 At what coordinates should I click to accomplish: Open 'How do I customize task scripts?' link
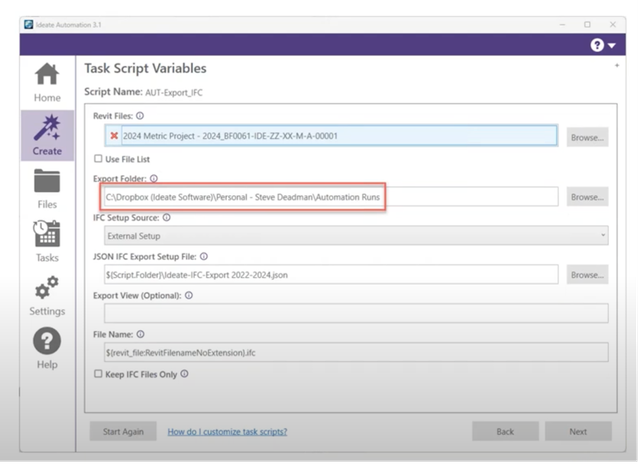227,431
